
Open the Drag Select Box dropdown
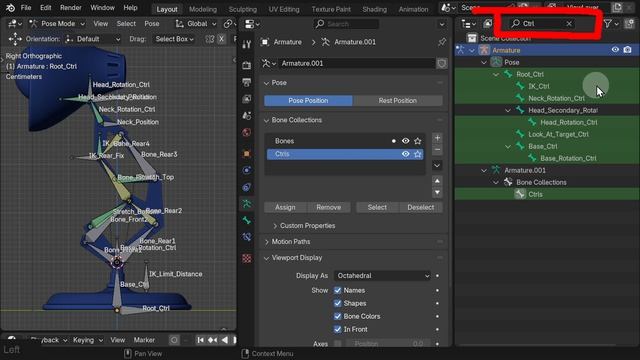pyautogui.click(x=174, y=39)
